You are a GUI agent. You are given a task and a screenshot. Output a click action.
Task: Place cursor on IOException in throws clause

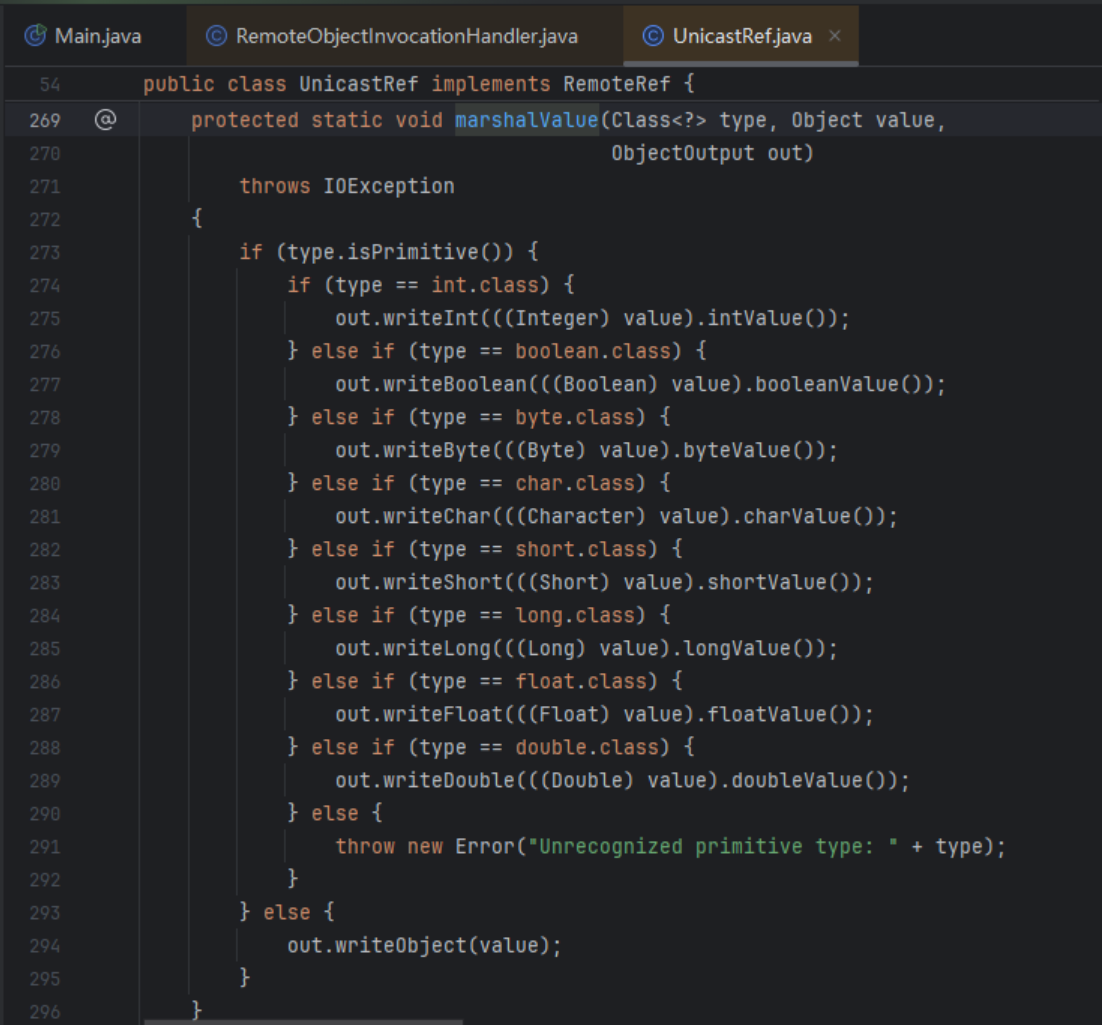pyautogui.click(x=388, y=186)
